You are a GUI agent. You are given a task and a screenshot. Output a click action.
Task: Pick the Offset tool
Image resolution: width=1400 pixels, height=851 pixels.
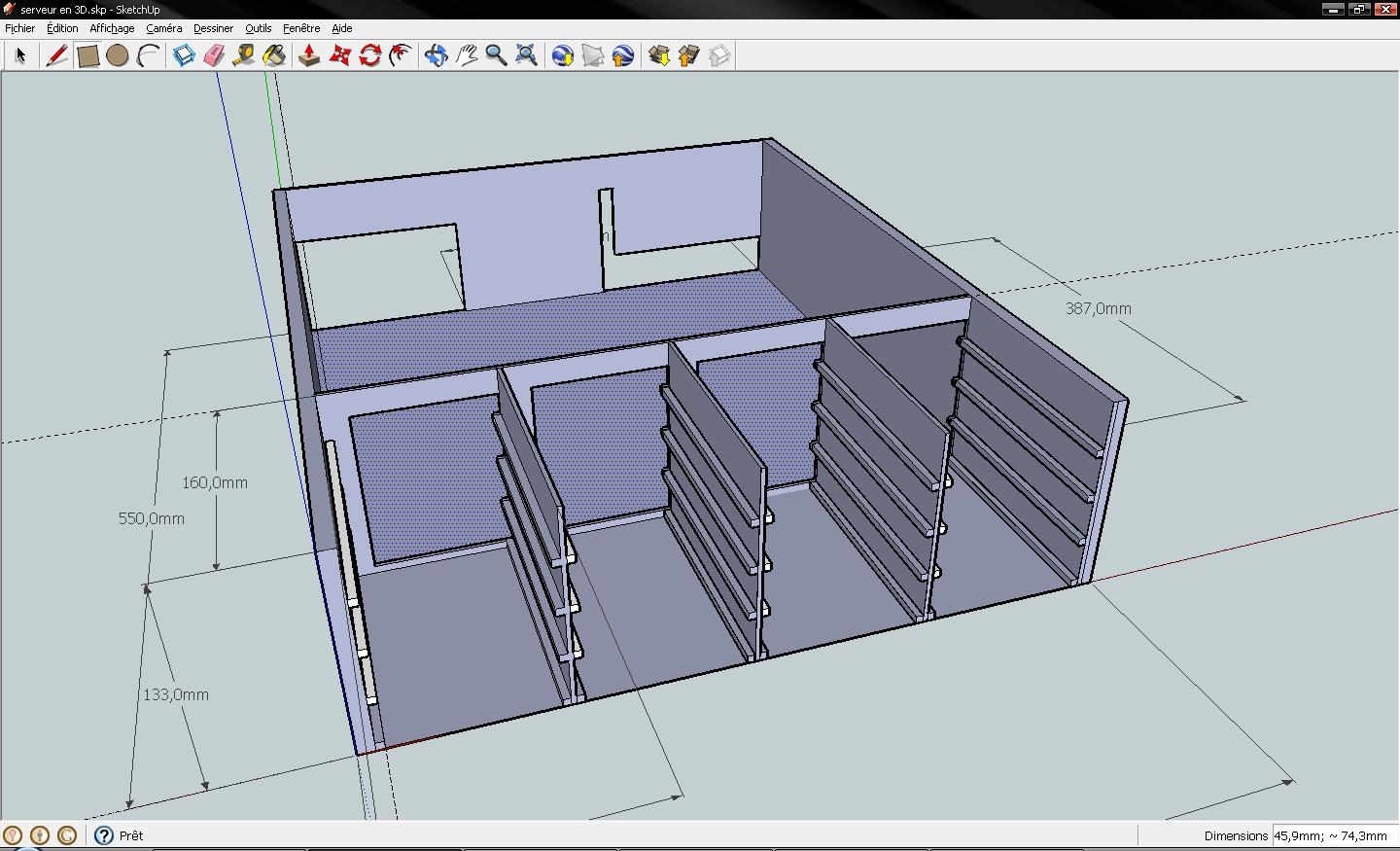400,55
